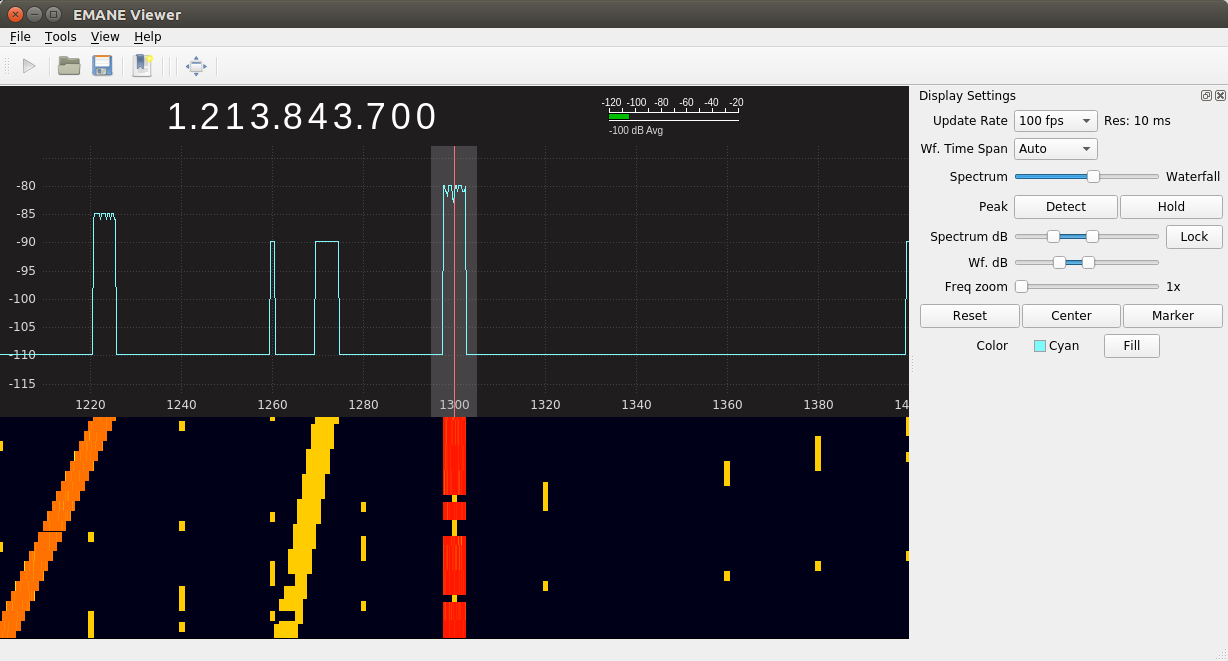Click the Wf. dB left slider handle

(x=1059, y=262)
